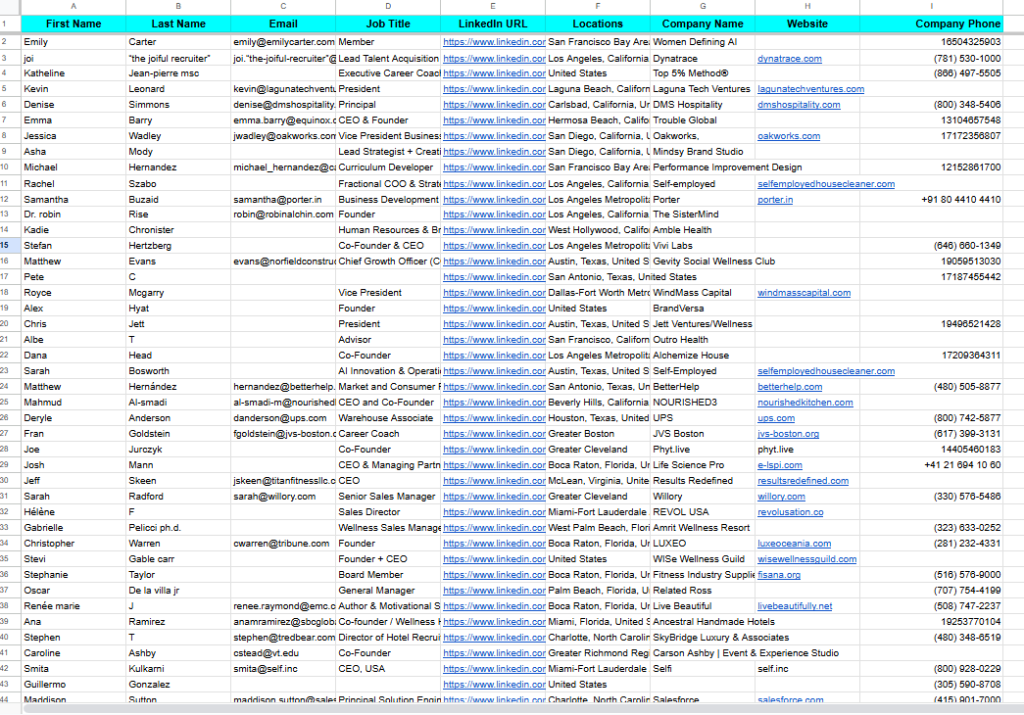Screen dimensions: 1024x715
Task: Select the phone cell +41 21 694 10 60
Action: [x=931, y=465]
